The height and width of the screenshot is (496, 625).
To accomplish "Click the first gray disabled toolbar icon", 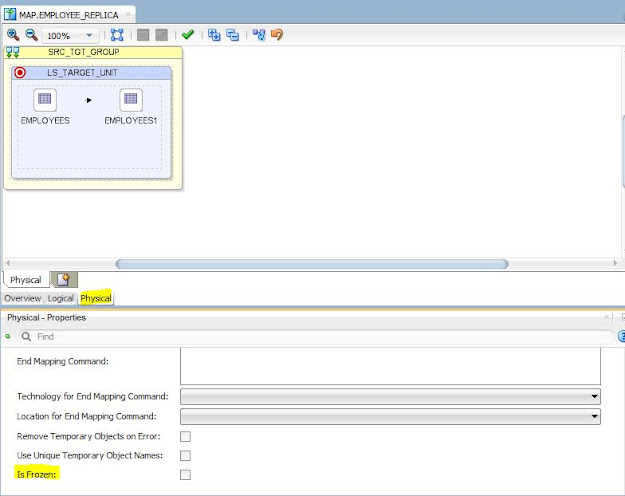I will coord(143,35).
